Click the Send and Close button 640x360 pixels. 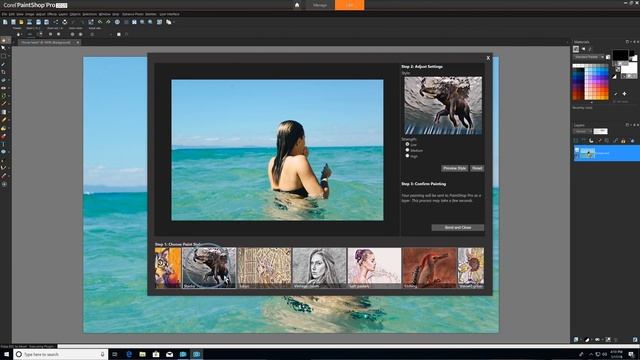click(458, 227)
